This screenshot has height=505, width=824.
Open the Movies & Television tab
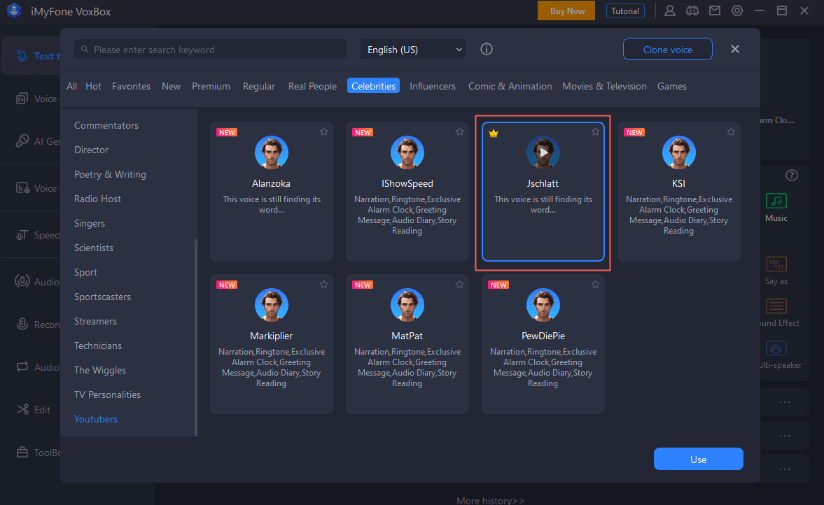pos(604,86)
